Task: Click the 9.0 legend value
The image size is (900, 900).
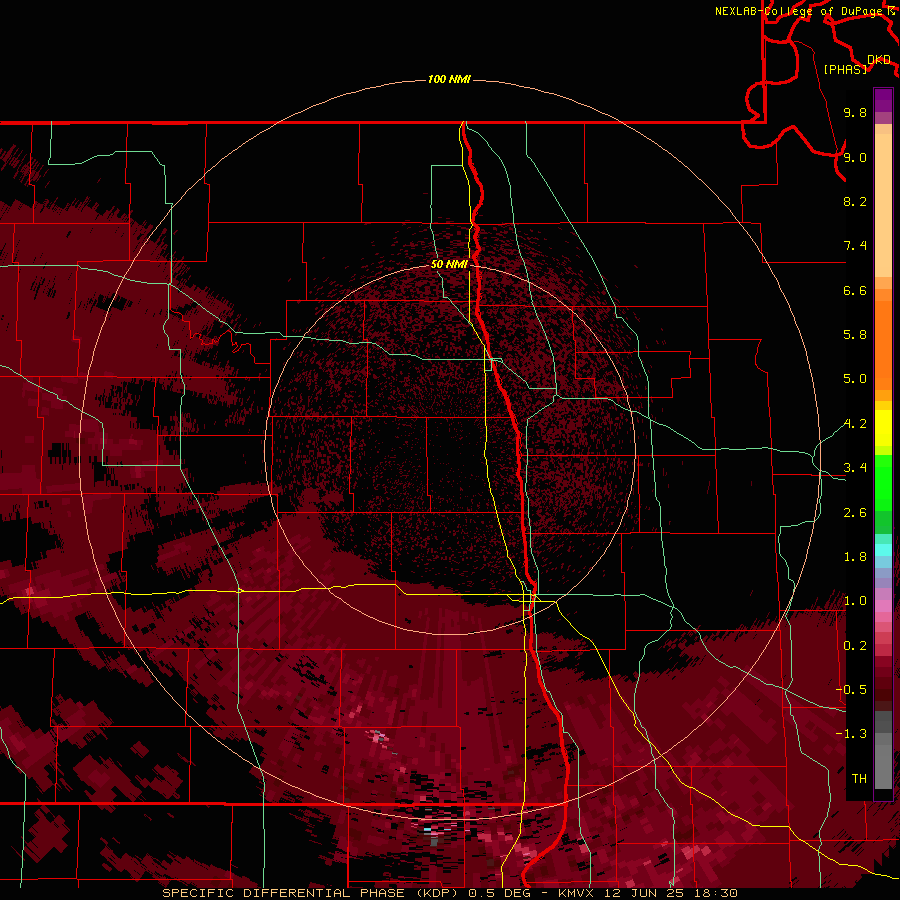Action: pyautogui.click(x=855, y=157)
